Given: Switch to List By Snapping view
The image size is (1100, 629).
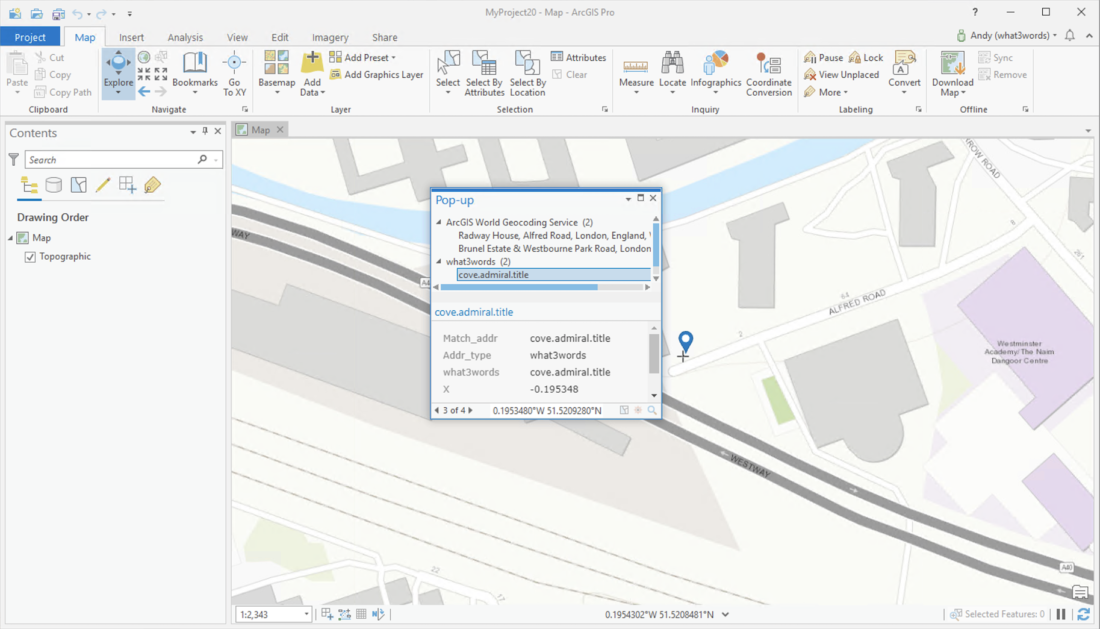Looking at the screenshot, I should (x=128, y=185).
